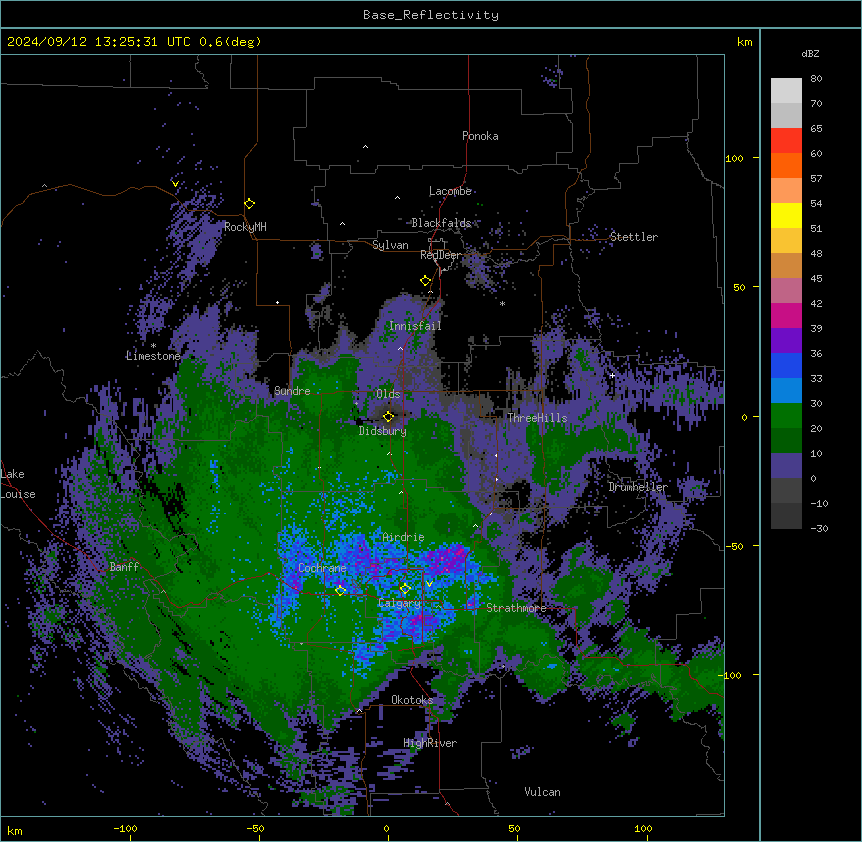Click the white 80 dBZ legend swatch
Image resolution: width=862 pixels, height=842 pixels.
pos(786,91)
